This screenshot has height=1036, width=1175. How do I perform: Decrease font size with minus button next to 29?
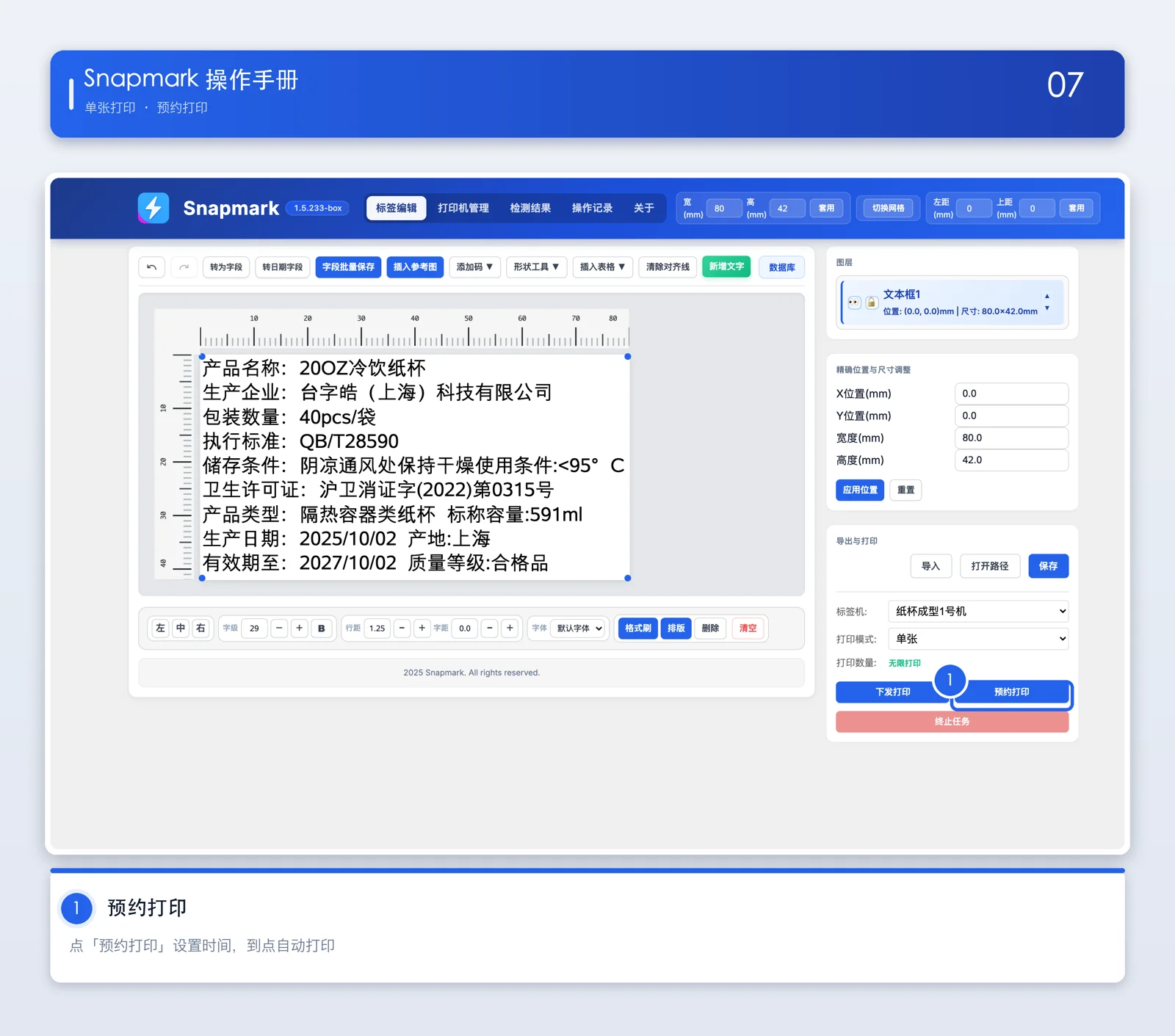point(279,629)
